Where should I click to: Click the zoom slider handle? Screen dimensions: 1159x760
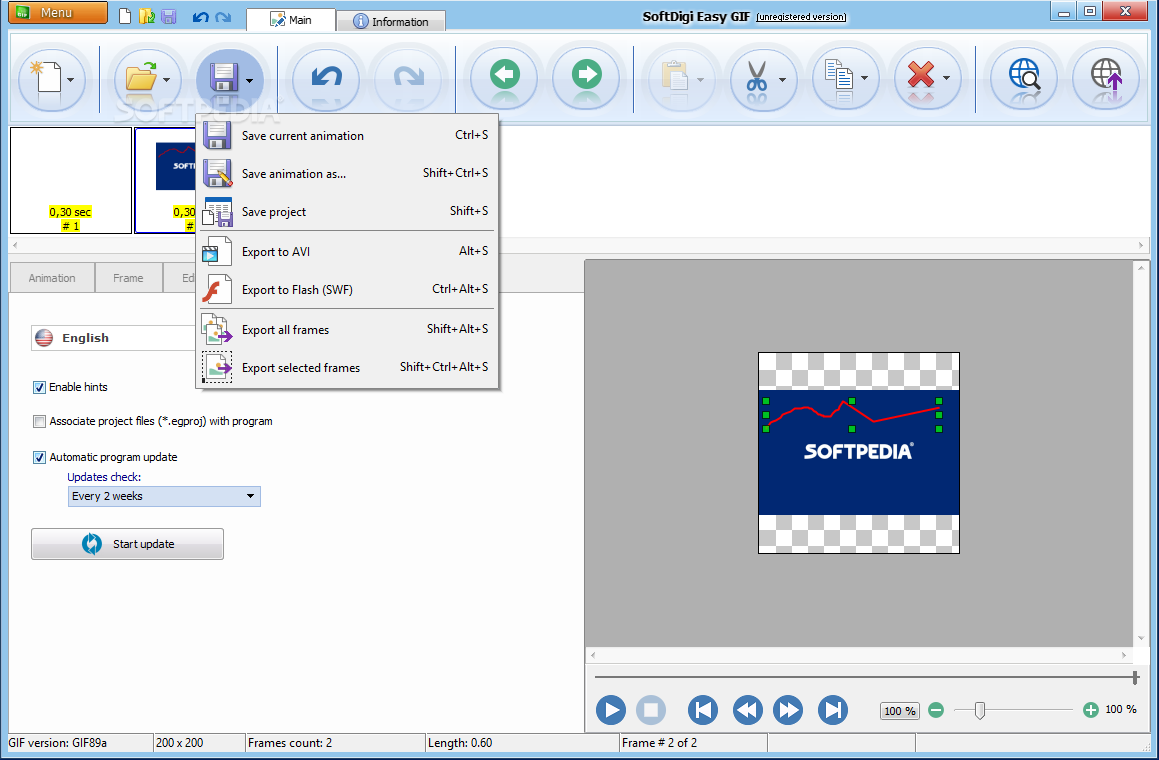point(979,710)
